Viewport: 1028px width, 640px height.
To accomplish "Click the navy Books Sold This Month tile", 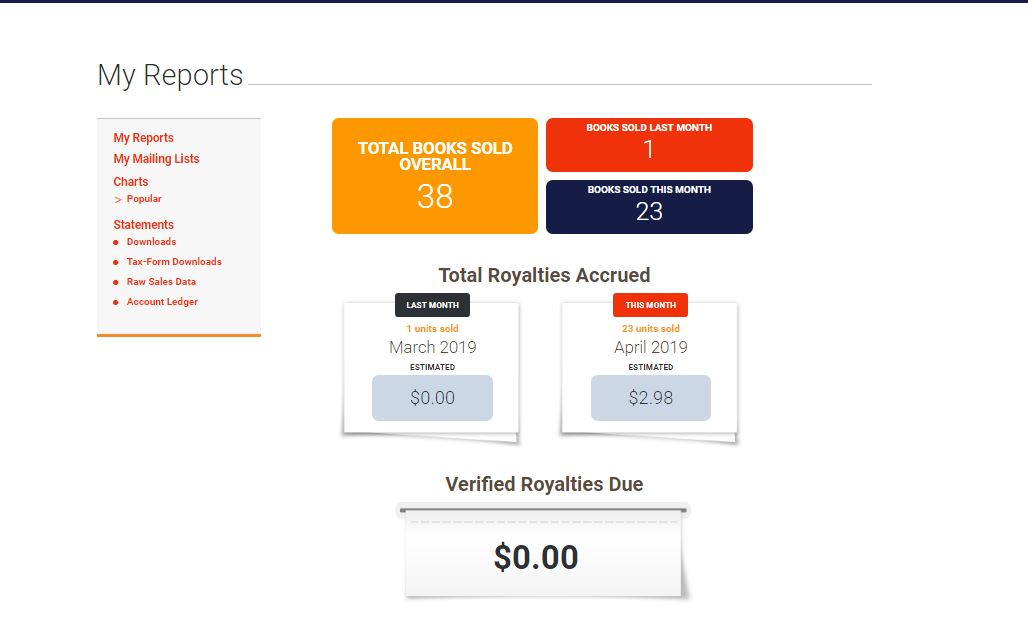I will [x=649, y=207].
